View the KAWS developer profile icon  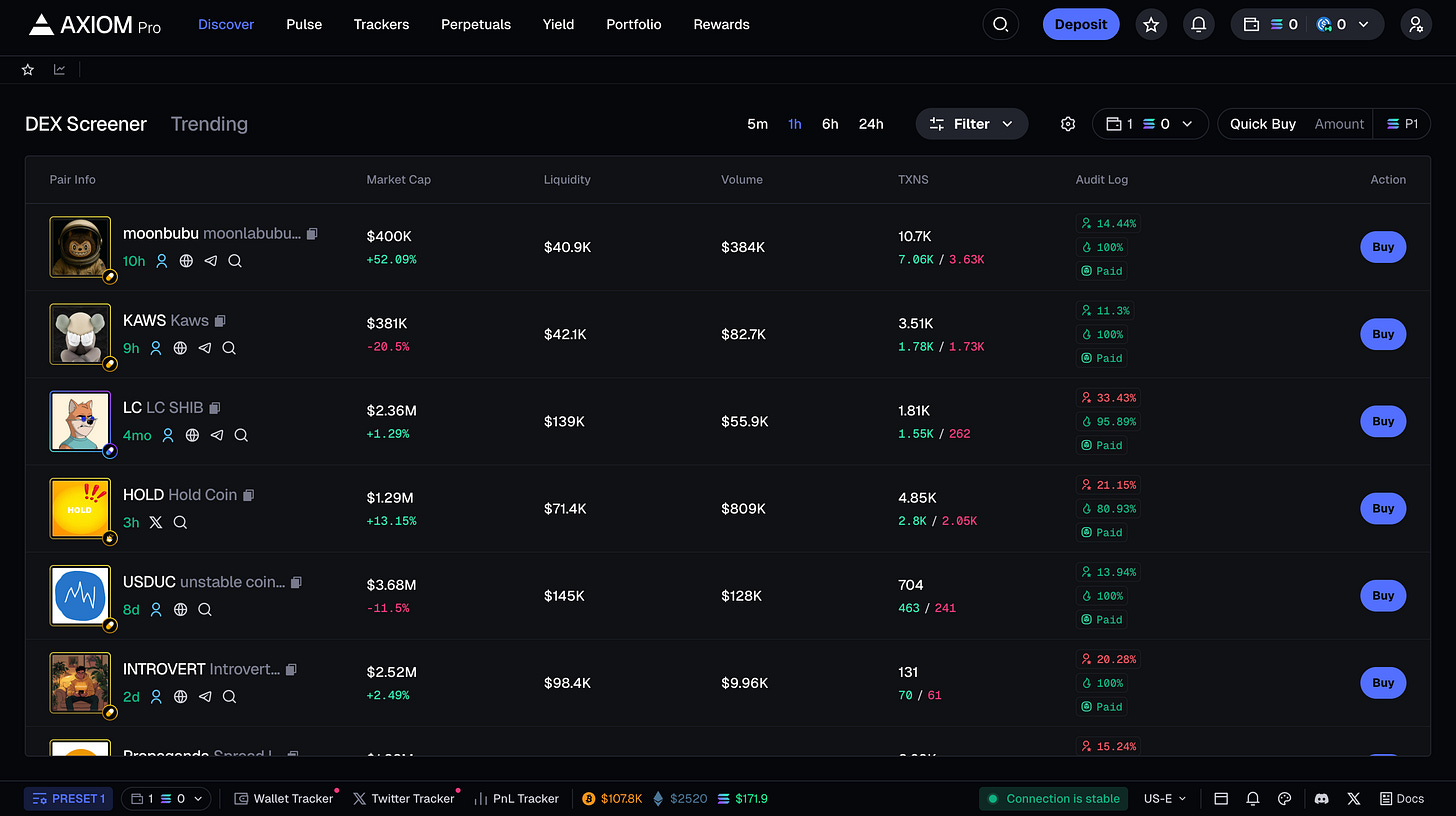(156, 348)
